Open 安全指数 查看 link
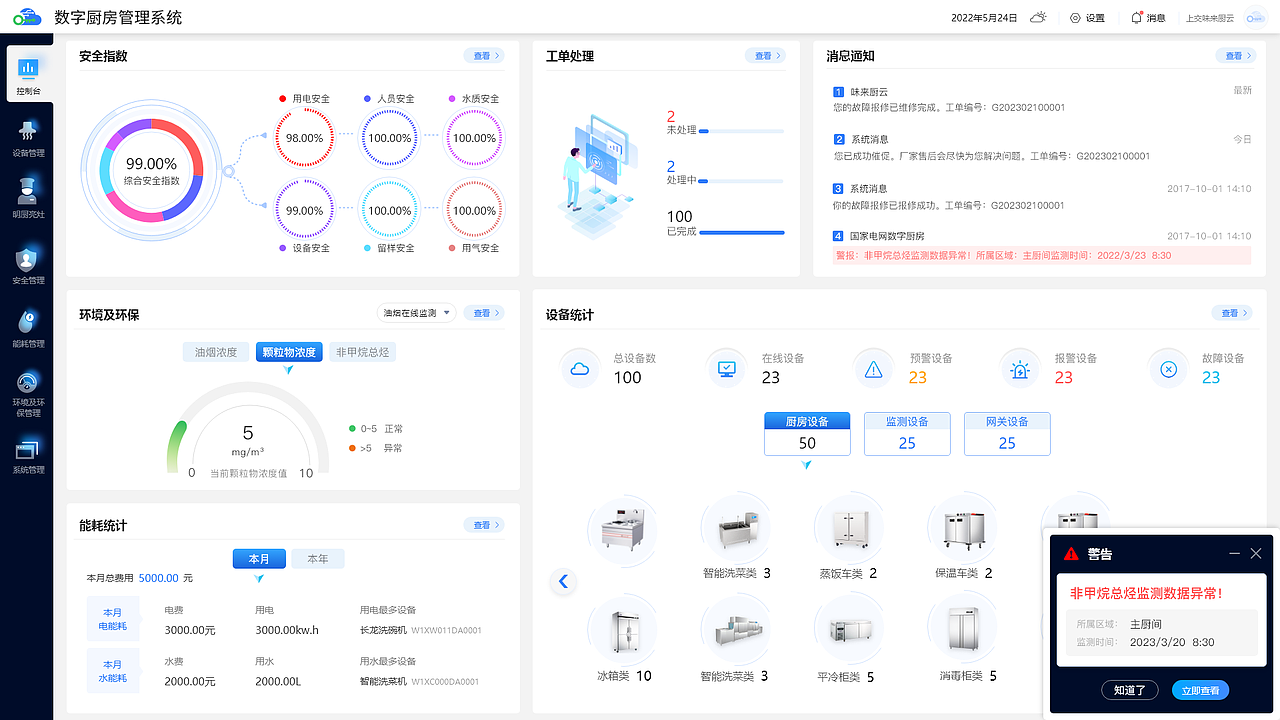This screenshot has height=720, width=1280. click(x=483, y=56)
